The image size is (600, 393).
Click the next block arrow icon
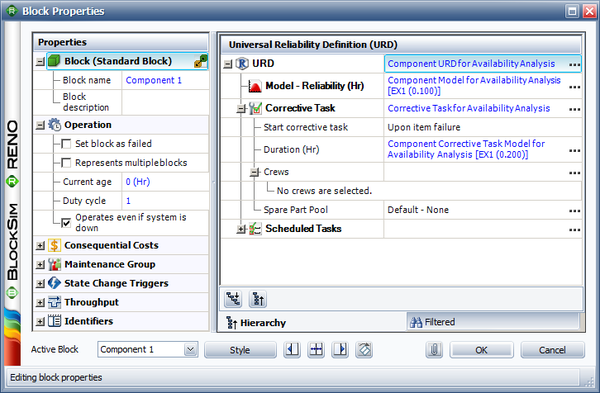pos(340,349)
